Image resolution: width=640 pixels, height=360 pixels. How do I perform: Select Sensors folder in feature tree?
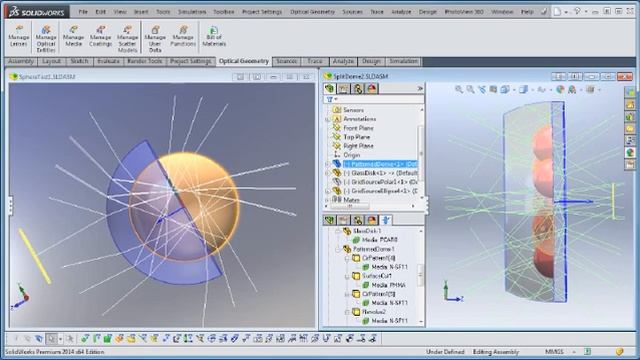pos(353,110)
